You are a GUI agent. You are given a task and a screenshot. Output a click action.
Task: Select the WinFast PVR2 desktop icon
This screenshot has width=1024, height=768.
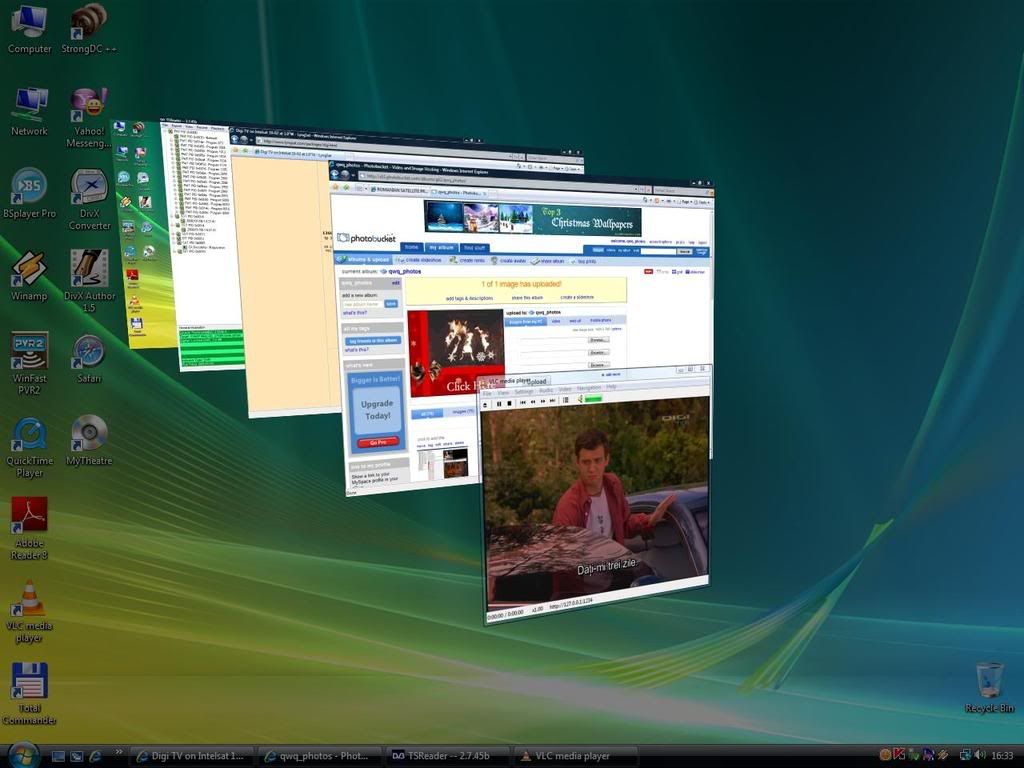(29, 351)
